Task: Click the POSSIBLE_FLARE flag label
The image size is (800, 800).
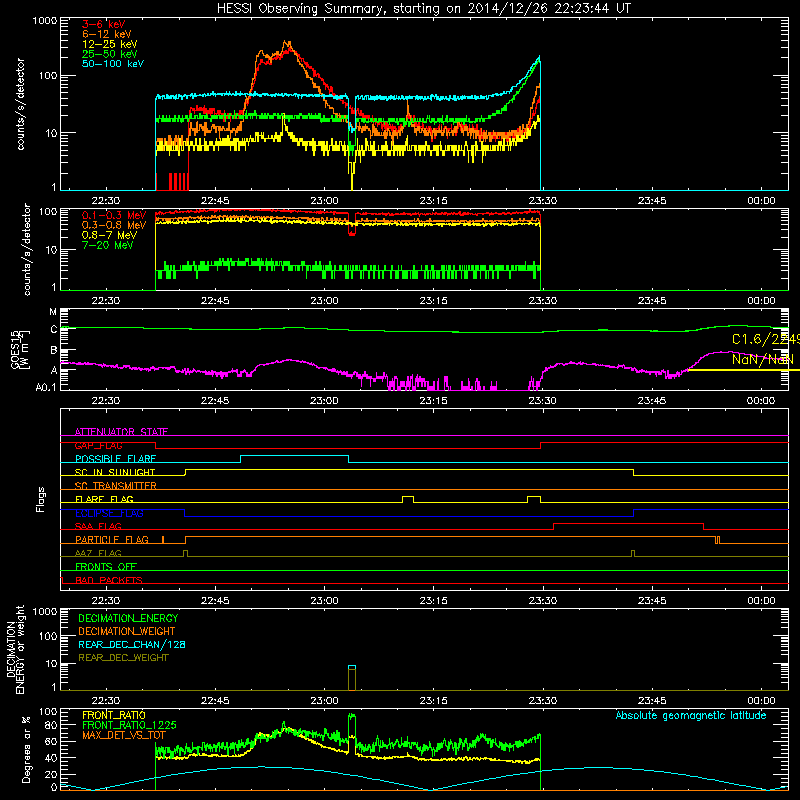Action: (115, 459)
